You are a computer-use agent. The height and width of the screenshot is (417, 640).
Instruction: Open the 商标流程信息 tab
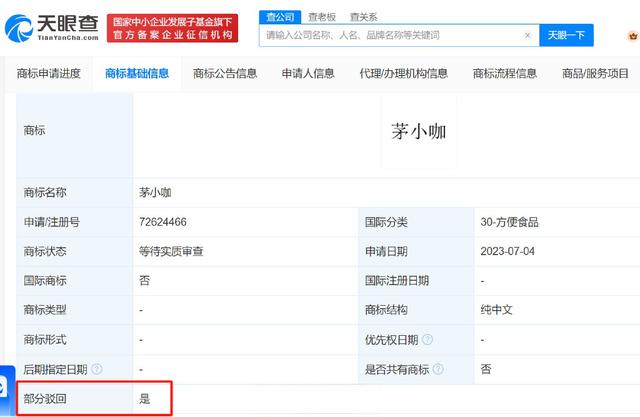click(504, 73)
